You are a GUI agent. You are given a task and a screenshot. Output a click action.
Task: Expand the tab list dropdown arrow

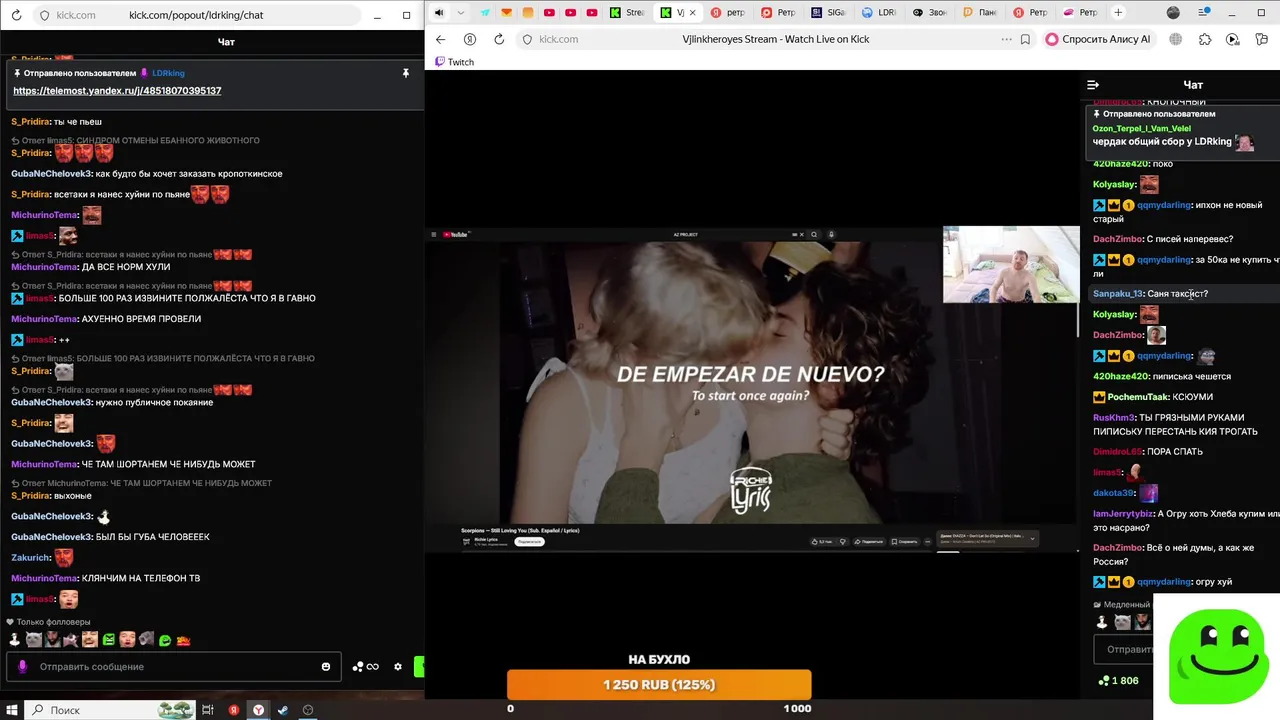[460, 13]
